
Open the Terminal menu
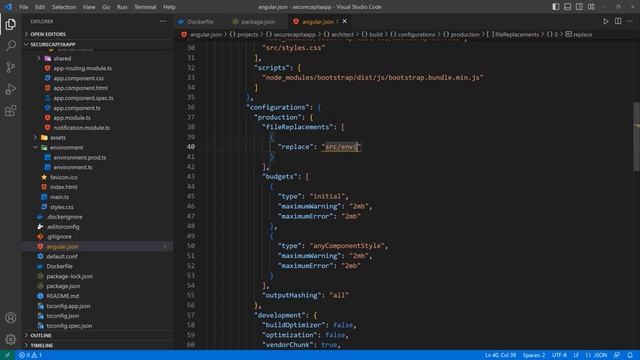pyautogui.click(x=145, y=7)
